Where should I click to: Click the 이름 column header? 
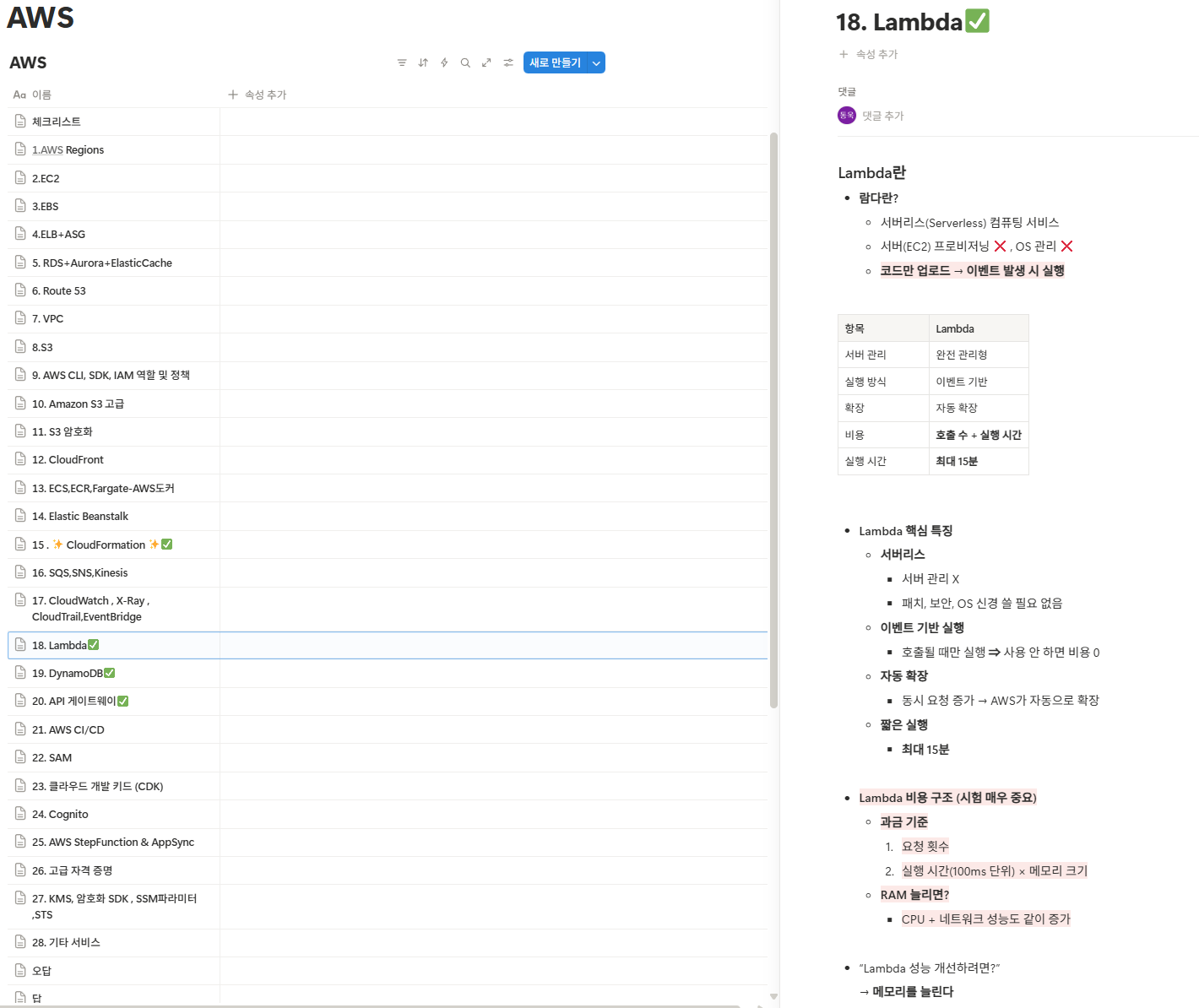pos(33,95)
